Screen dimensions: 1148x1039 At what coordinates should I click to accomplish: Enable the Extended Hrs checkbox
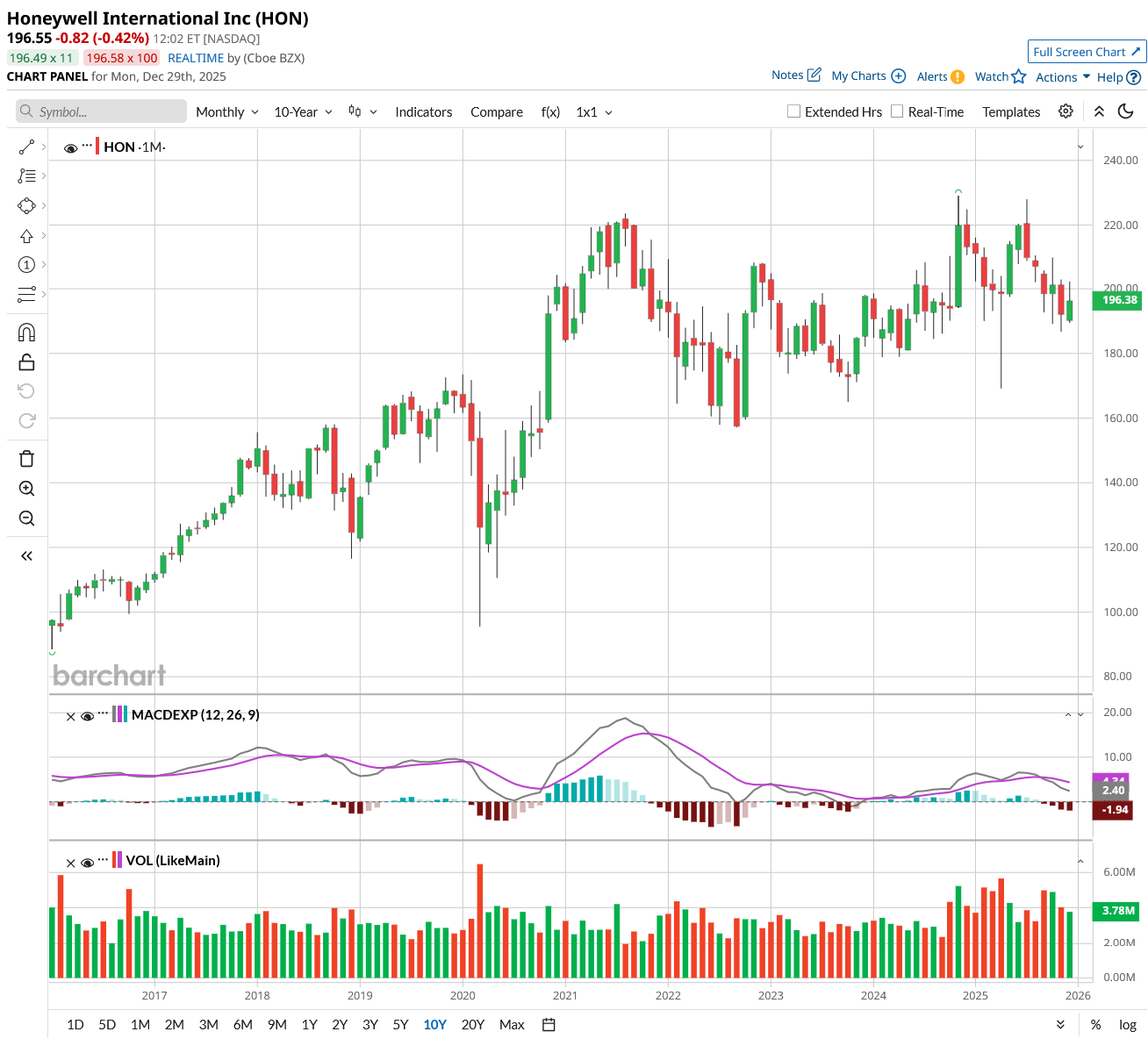coord(794,111)
